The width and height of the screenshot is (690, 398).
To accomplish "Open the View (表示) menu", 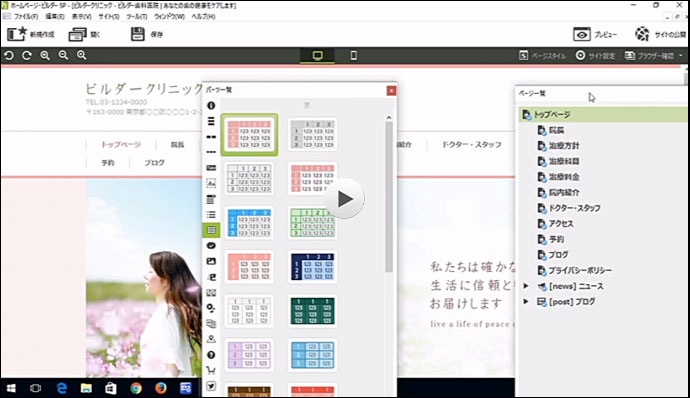I will click(x=81, y=16).
